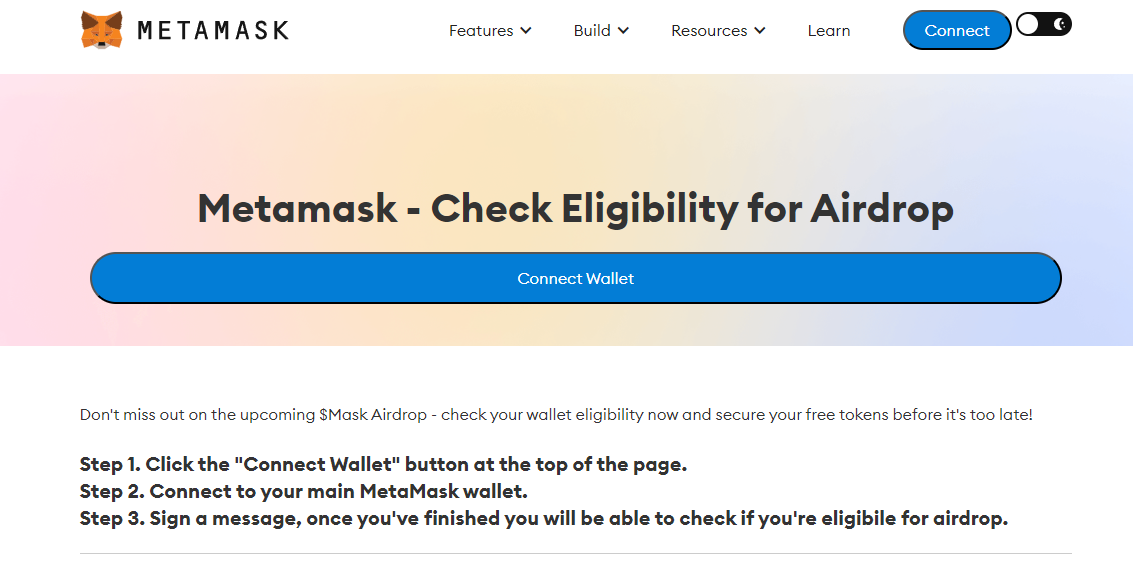The width and height of the screenshot is (1133, 564).
Task: Expand the Resources chevron arrow
Action: tap(759, 30)
